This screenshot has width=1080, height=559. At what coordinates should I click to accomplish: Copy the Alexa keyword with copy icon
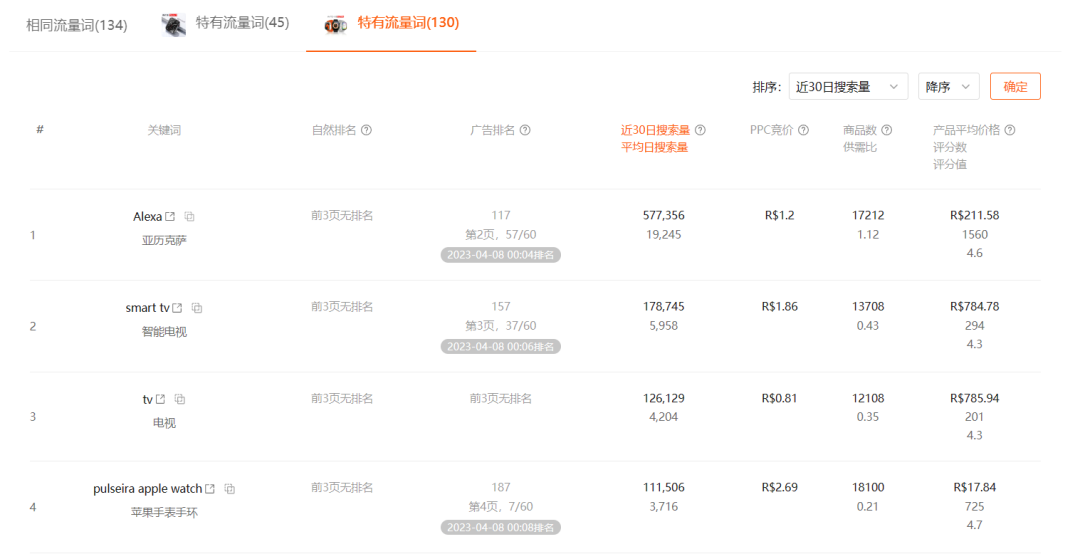(189, 217)
